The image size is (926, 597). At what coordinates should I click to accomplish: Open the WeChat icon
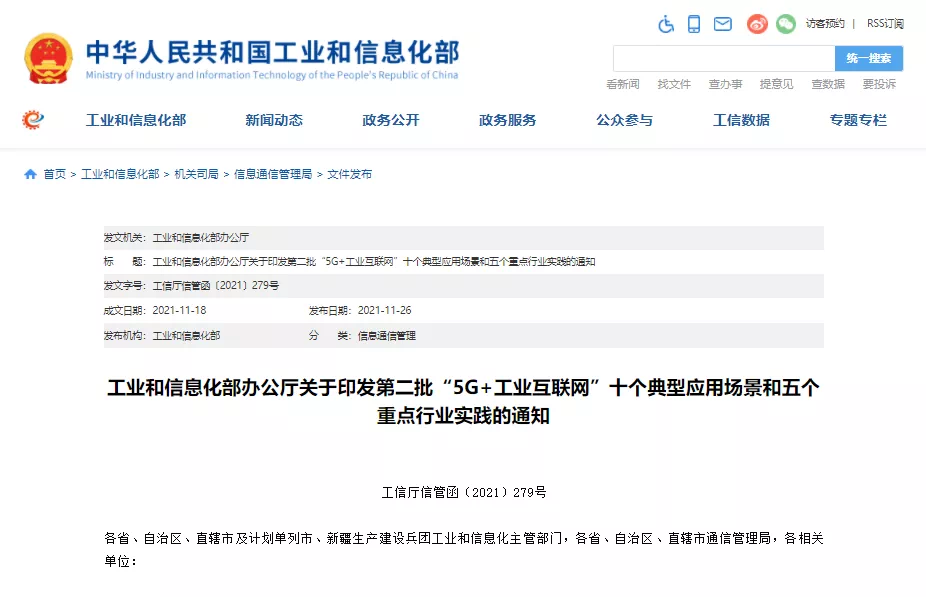[786, 24]
